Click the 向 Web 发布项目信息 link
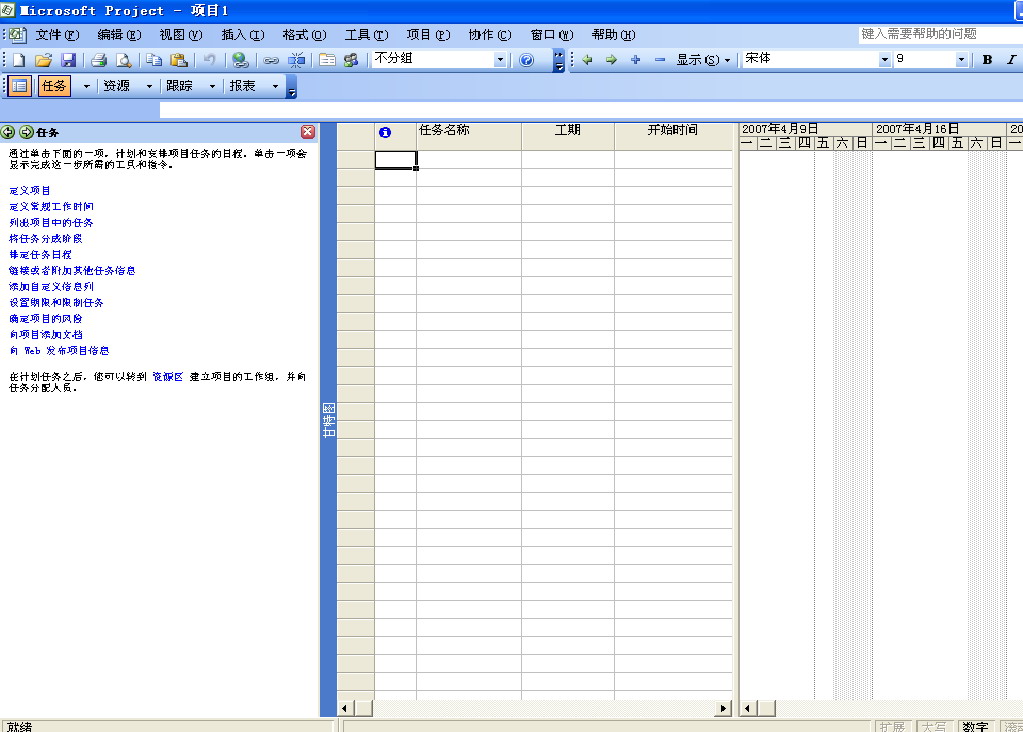The width and height of the screenshot is (1023, 732). click(59, 350)
